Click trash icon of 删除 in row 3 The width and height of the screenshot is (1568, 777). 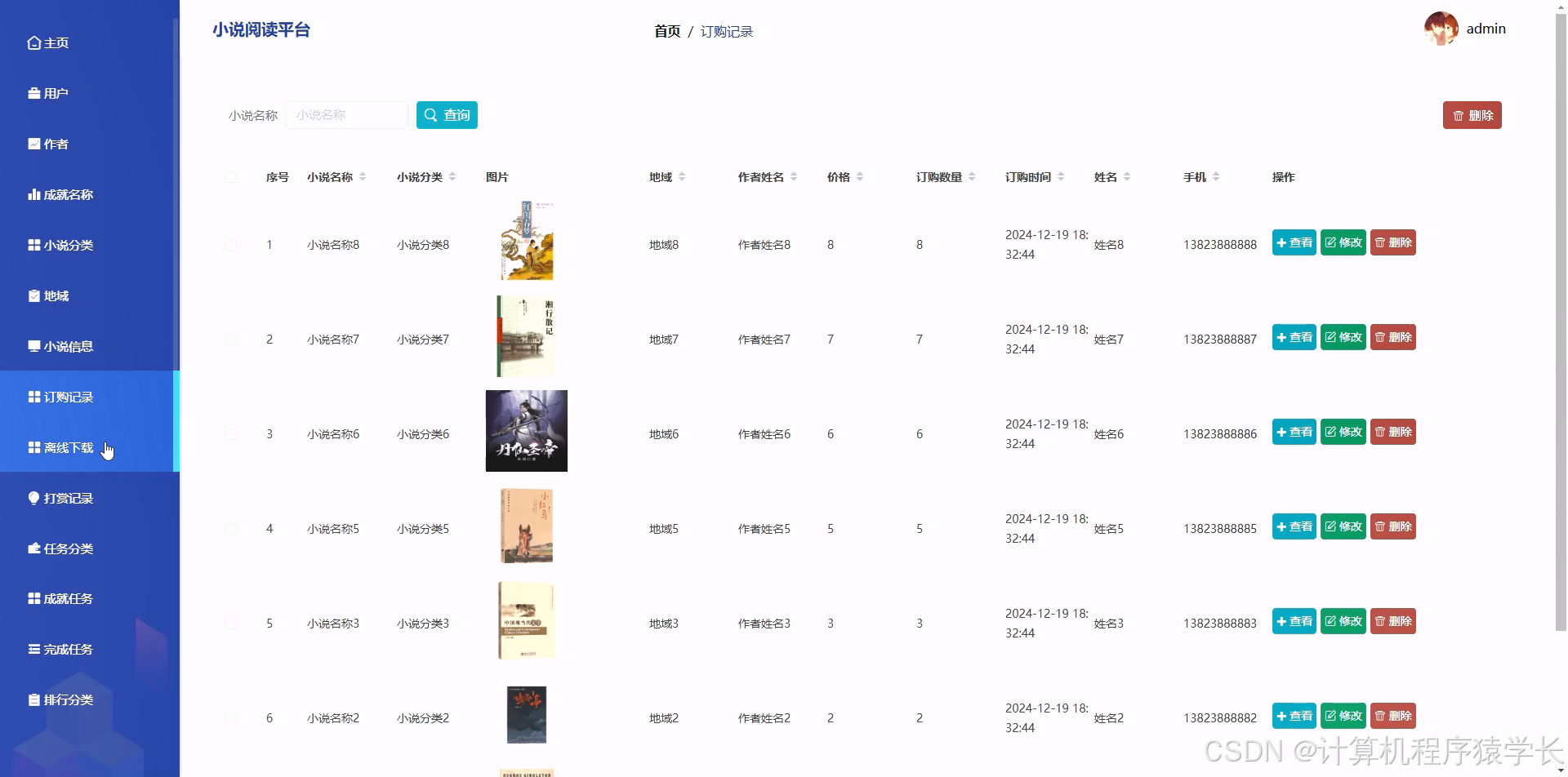click(x=1380, y=432)
